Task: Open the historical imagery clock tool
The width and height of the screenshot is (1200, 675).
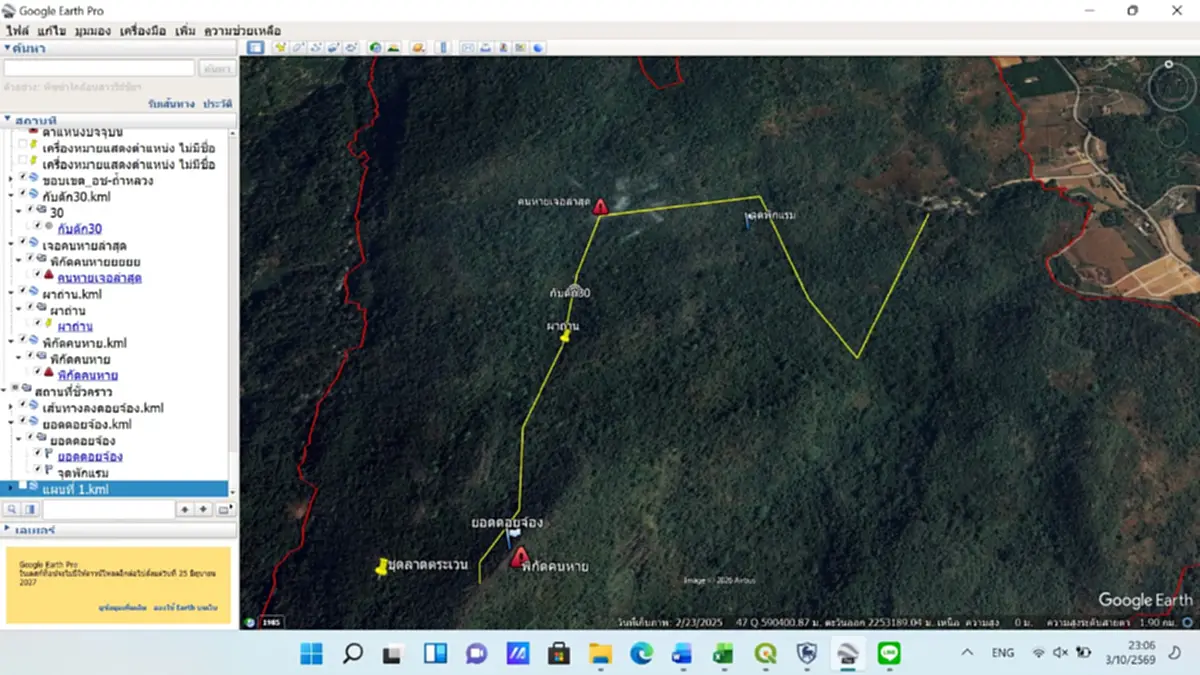Action: (376, 47)
